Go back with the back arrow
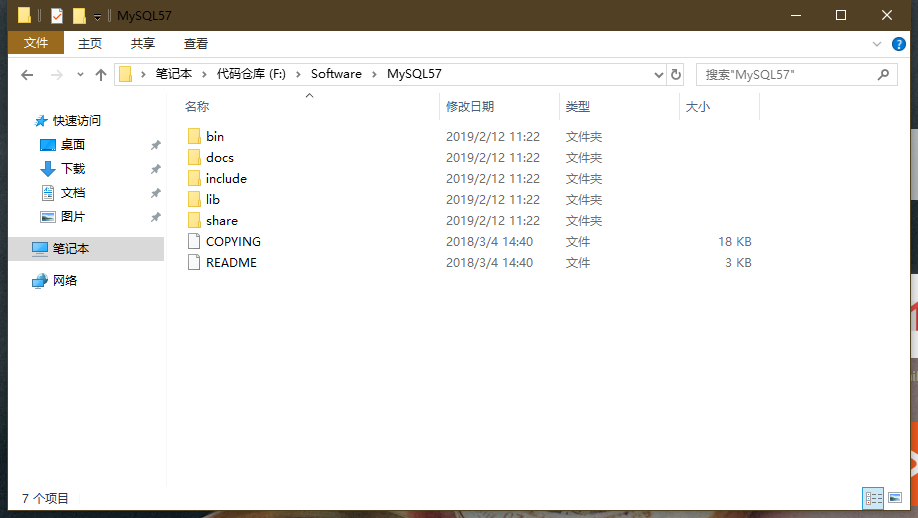The width and height of the screenshot is (918, 518). coord(27,75)
